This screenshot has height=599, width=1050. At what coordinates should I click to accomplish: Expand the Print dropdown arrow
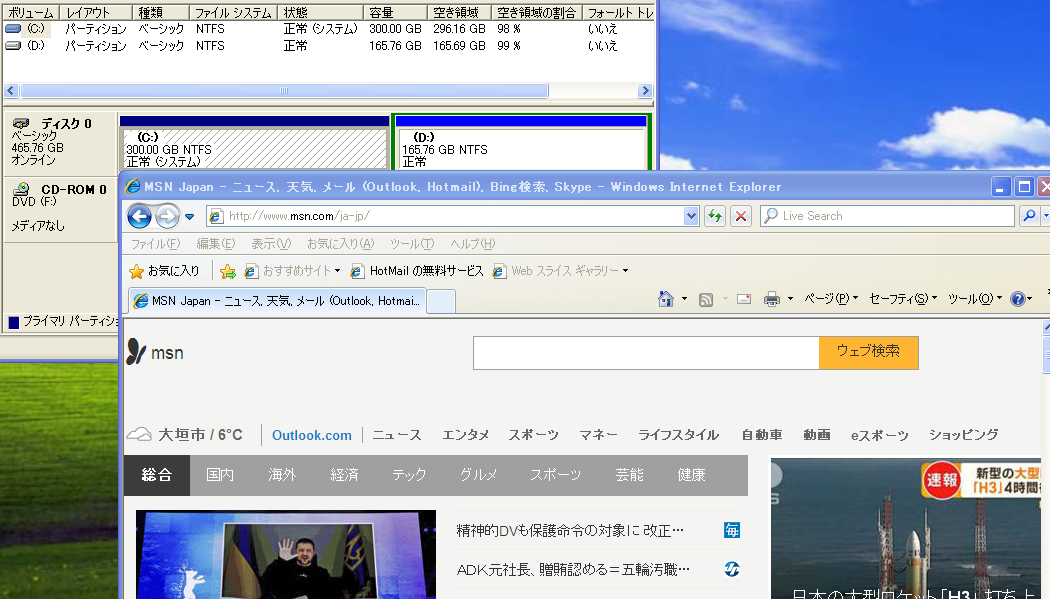pyautogui.click(x=790, y=298)
